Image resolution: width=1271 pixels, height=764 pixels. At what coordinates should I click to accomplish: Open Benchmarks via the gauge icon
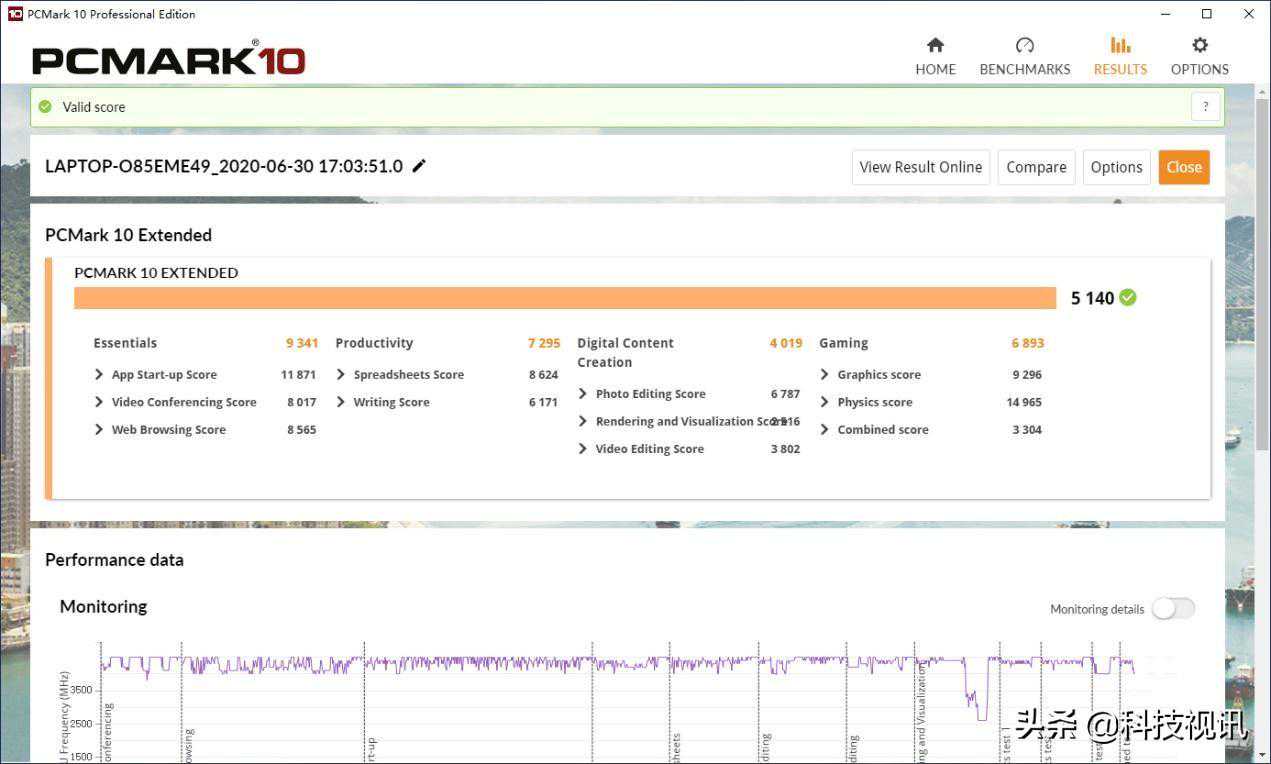pyautogui.click(x=1024, y=45)
